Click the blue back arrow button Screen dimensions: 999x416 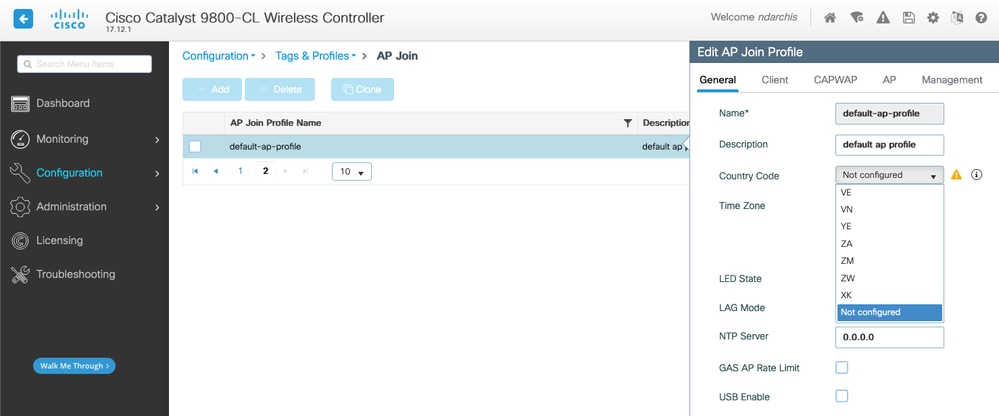(x=23, y=19)
